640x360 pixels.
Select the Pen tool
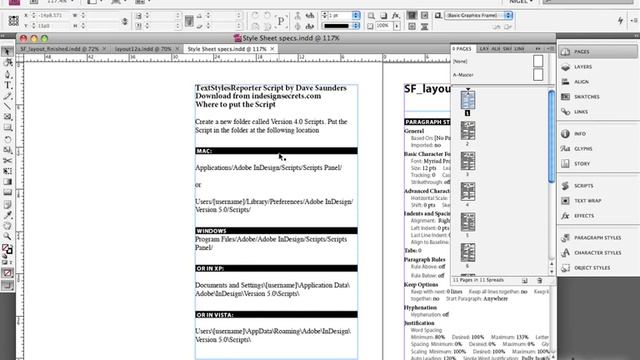(x=7, y=75)
